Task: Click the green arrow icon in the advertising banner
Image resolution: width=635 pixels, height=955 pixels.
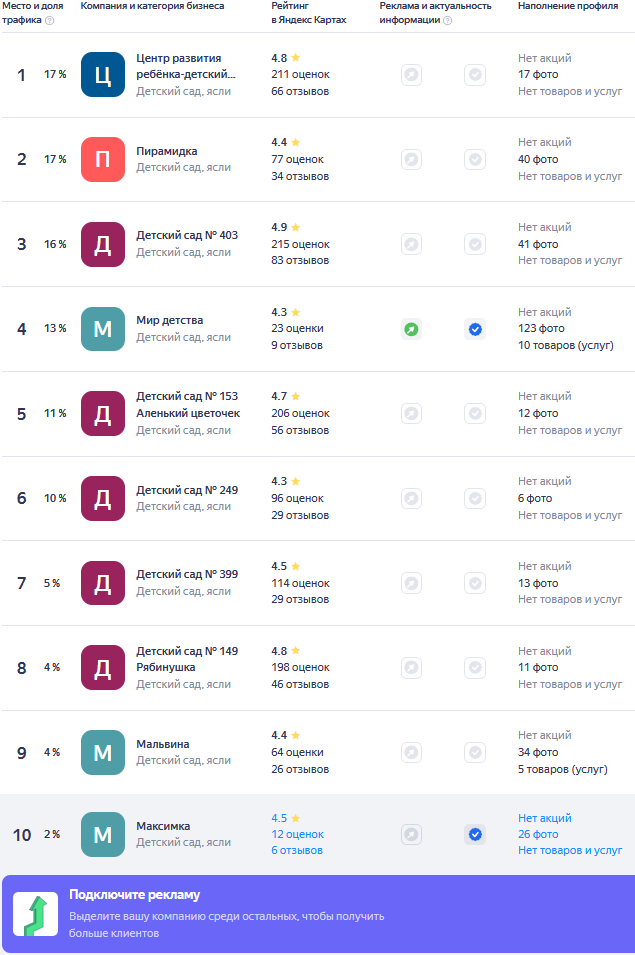Action: pos(35,914)
